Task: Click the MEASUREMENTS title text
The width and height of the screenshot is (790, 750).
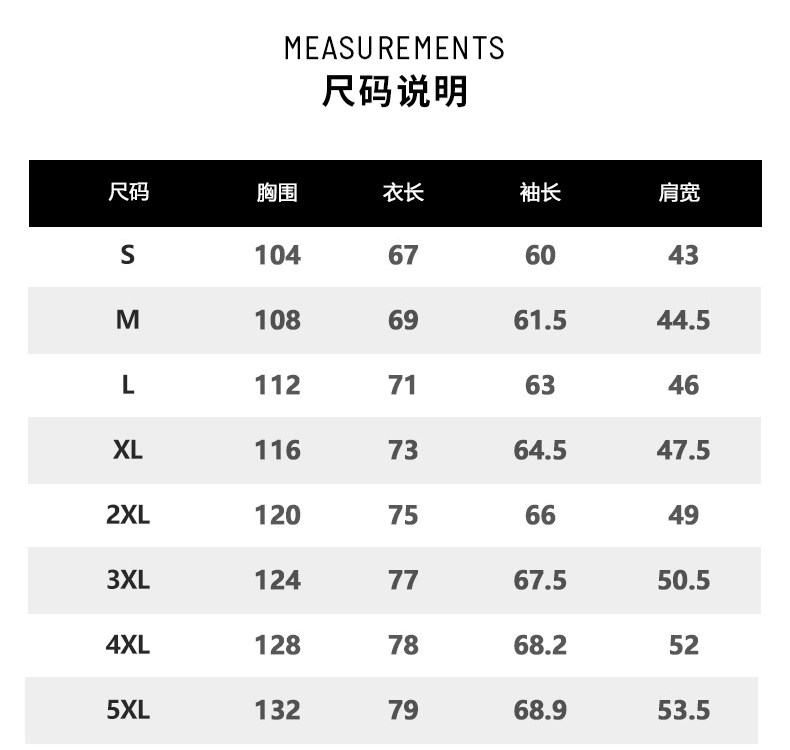Action: 395,48
